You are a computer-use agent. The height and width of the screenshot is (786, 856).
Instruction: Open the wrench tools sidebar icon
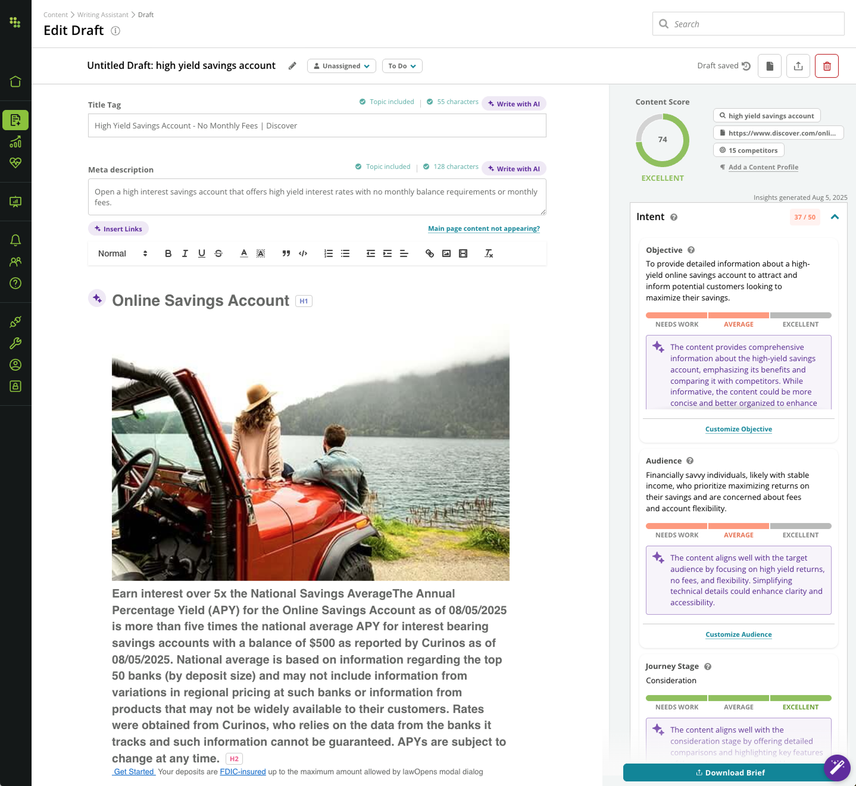tap(15, 343)
